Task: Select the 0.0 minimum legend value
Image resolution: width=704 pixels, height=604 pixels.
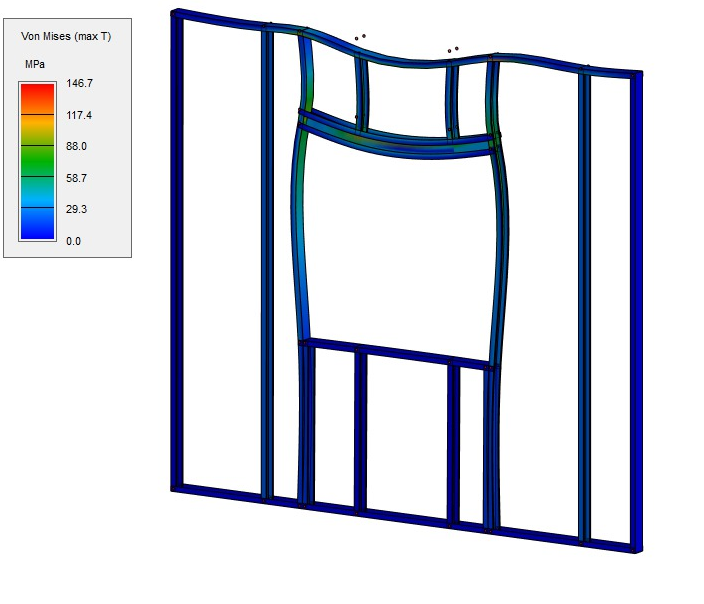Action: point(73,241)
